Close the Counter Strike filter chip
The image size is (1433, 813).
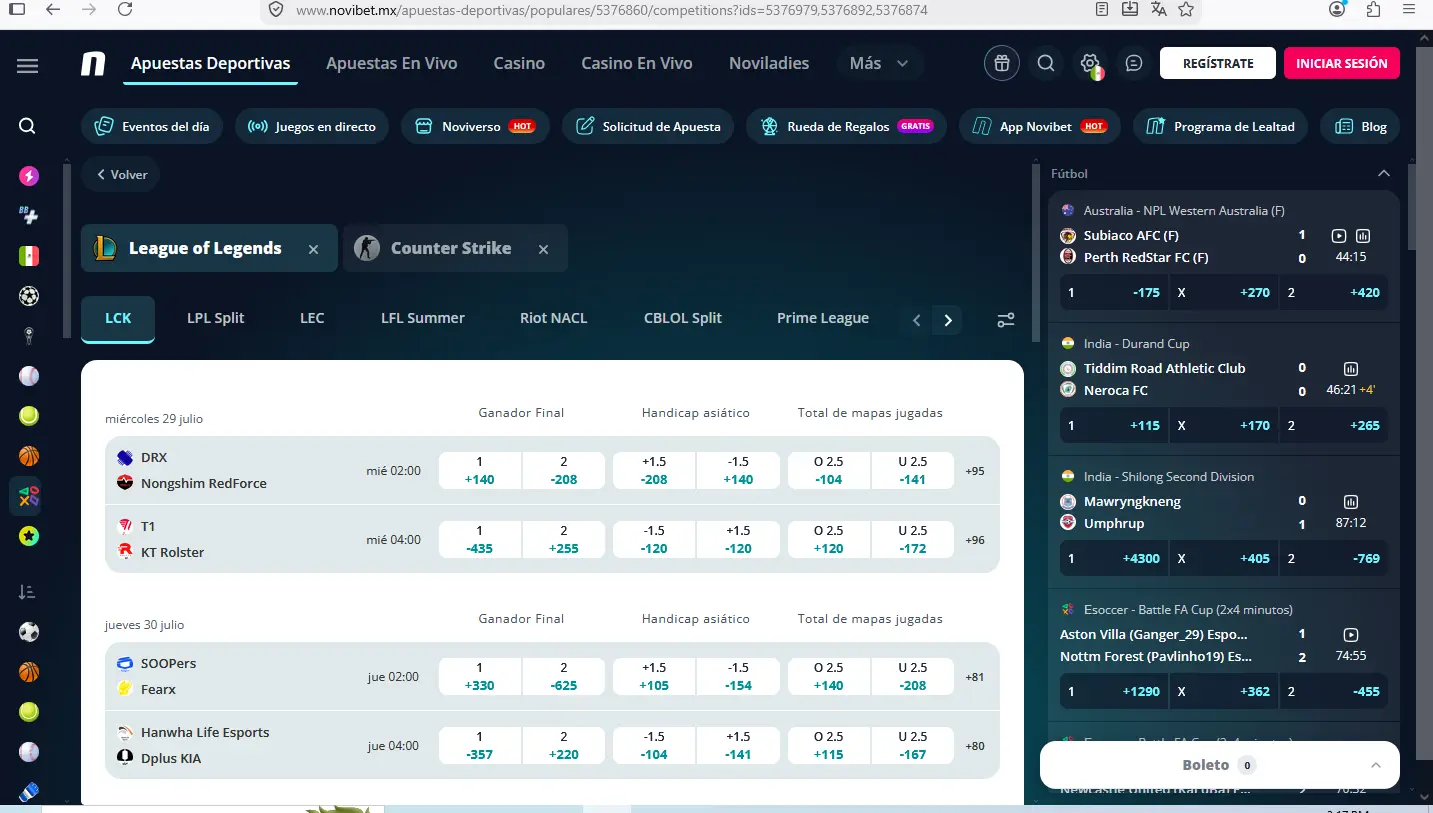(x=543, y=249)
